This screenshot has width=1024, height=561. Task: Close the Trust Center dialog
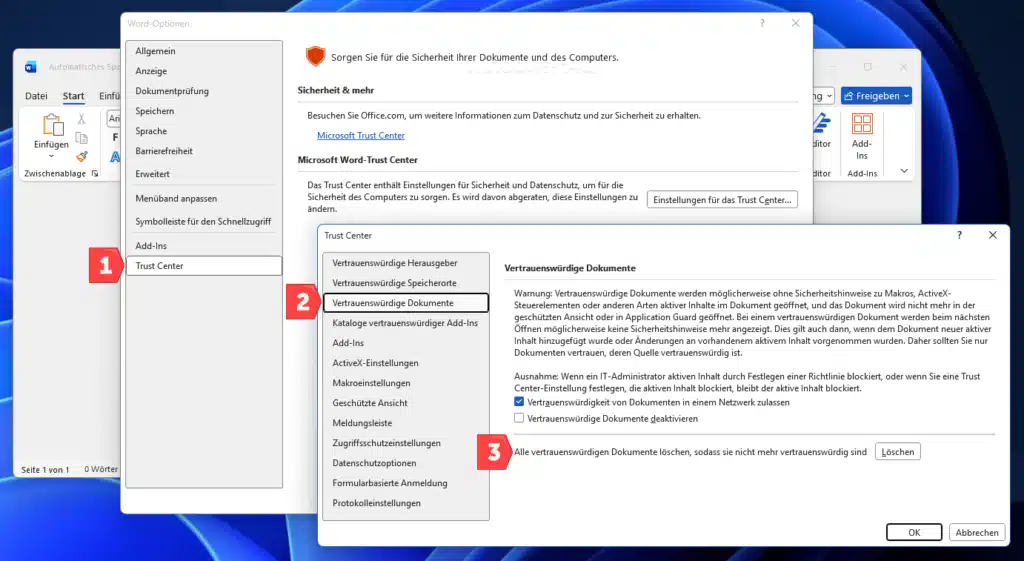tap(993, 235)
